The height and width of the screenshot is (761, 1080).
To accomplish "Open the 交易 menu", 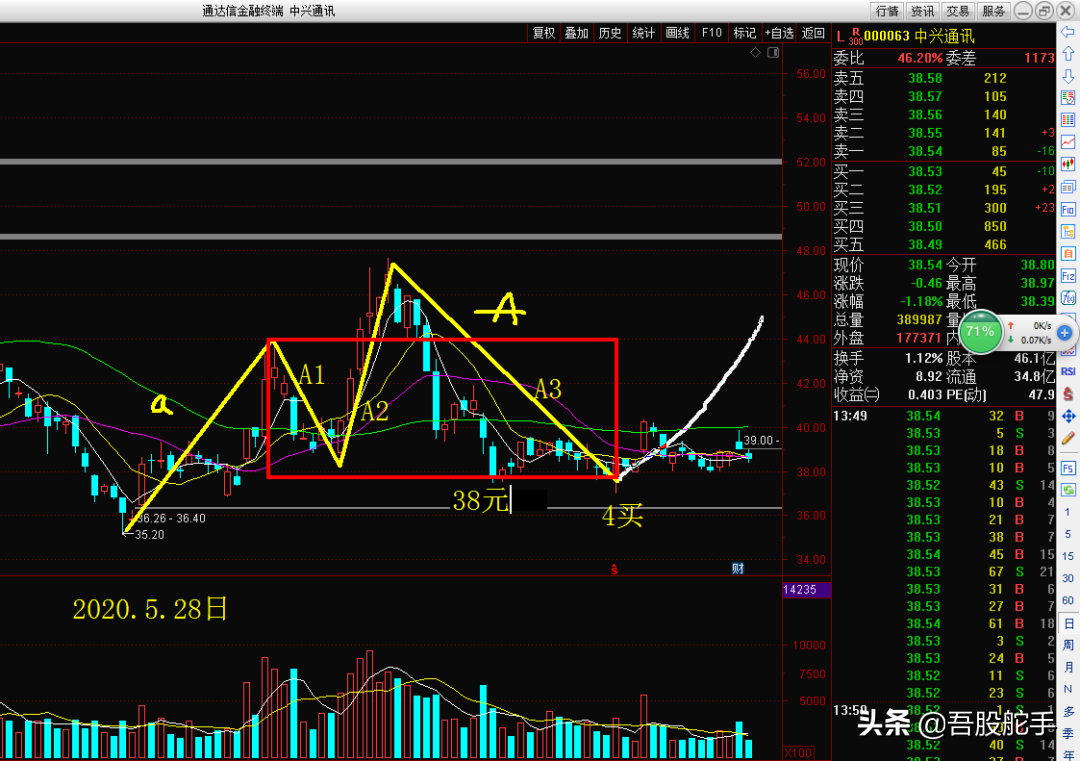I will coord(958,11).
